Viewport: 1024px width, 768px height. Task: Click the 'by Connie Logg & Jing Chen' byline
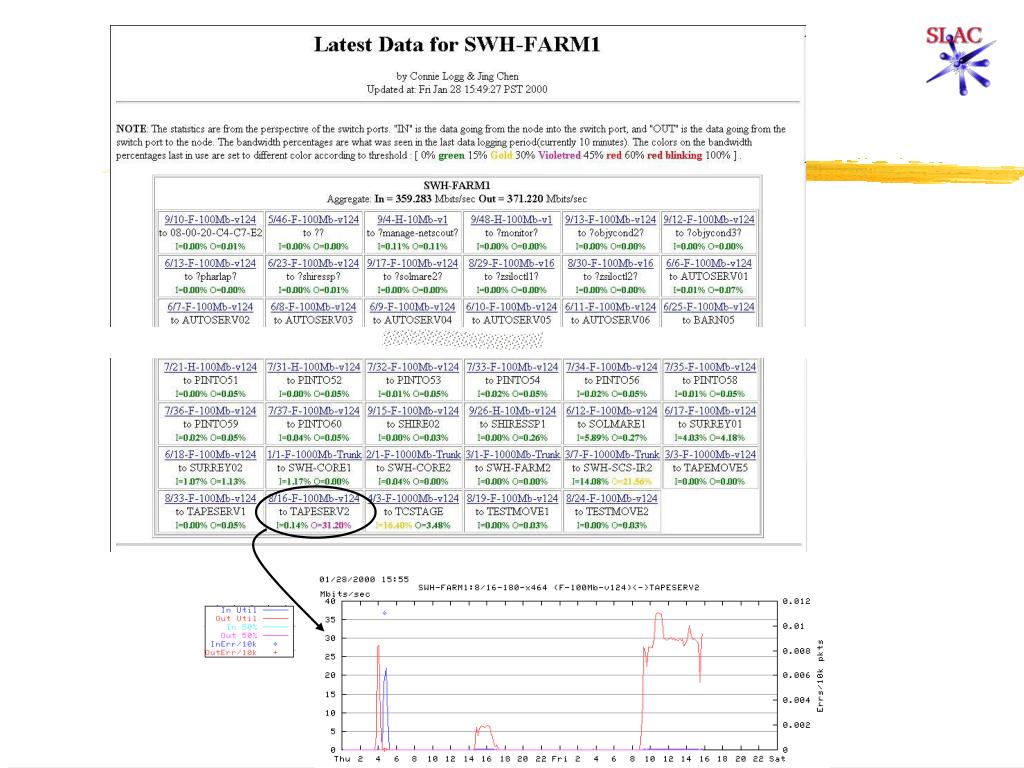click(457, 76)
